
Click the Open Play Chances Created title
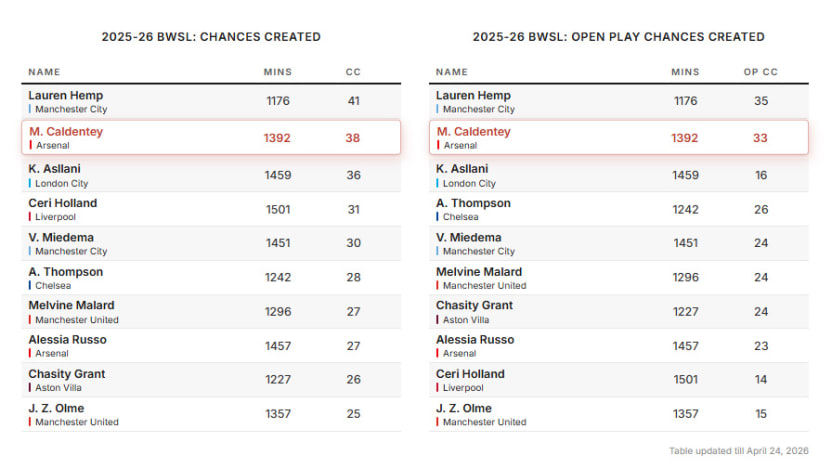619,37
